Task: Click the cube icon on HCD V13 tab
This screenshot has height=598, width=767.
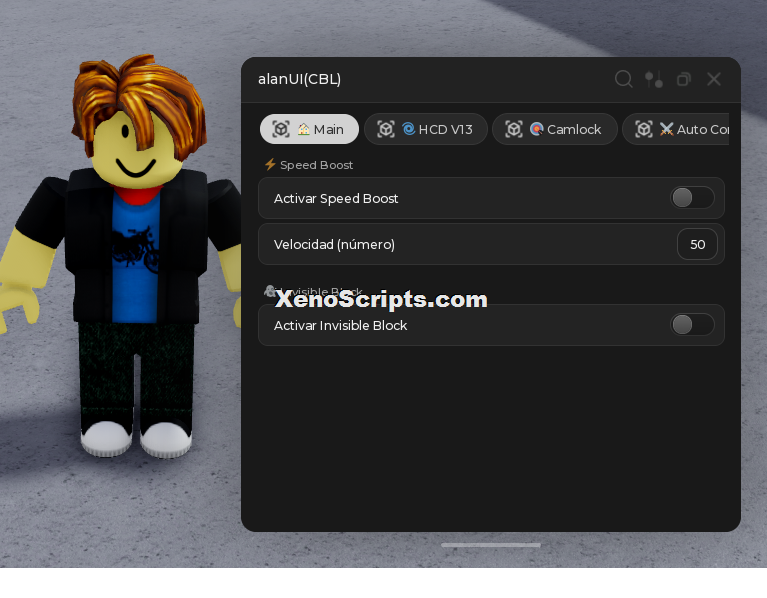Action: pos(386,129)
